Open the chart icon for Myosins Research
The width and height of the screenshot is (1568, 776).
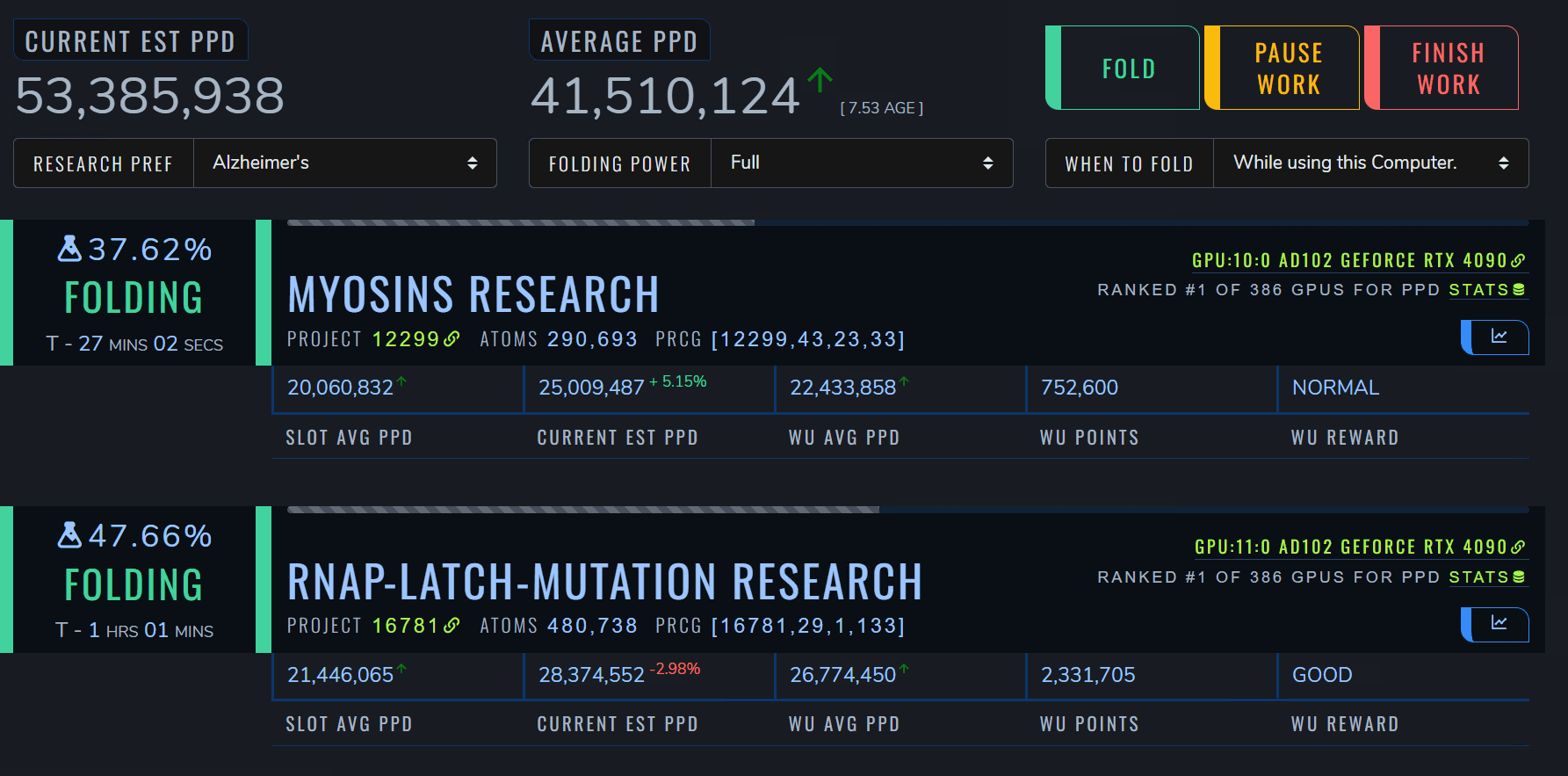pos(1498,337)
